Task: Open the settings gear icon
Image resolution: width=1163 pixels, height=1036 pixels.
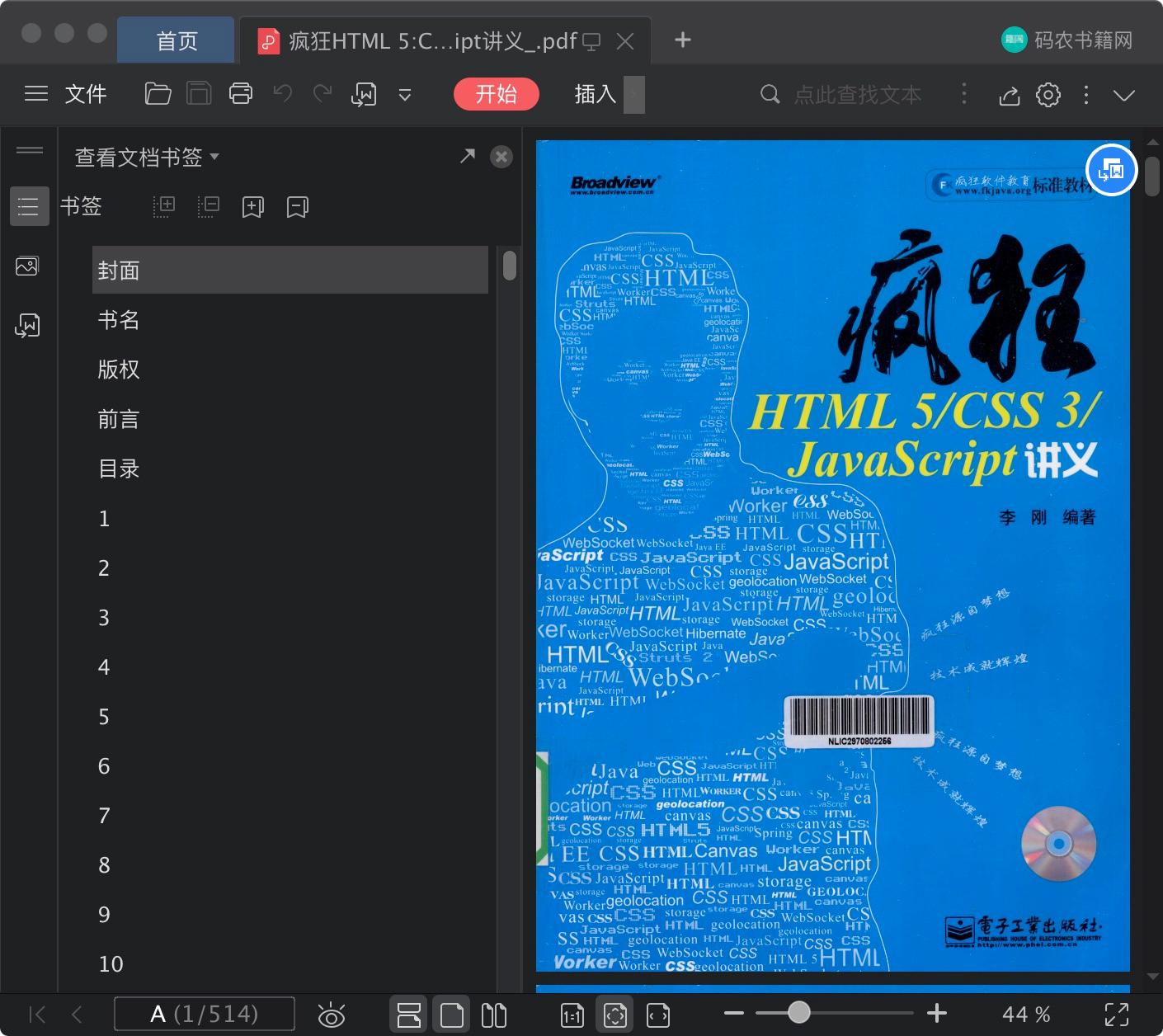Action: click(1048, 95)
